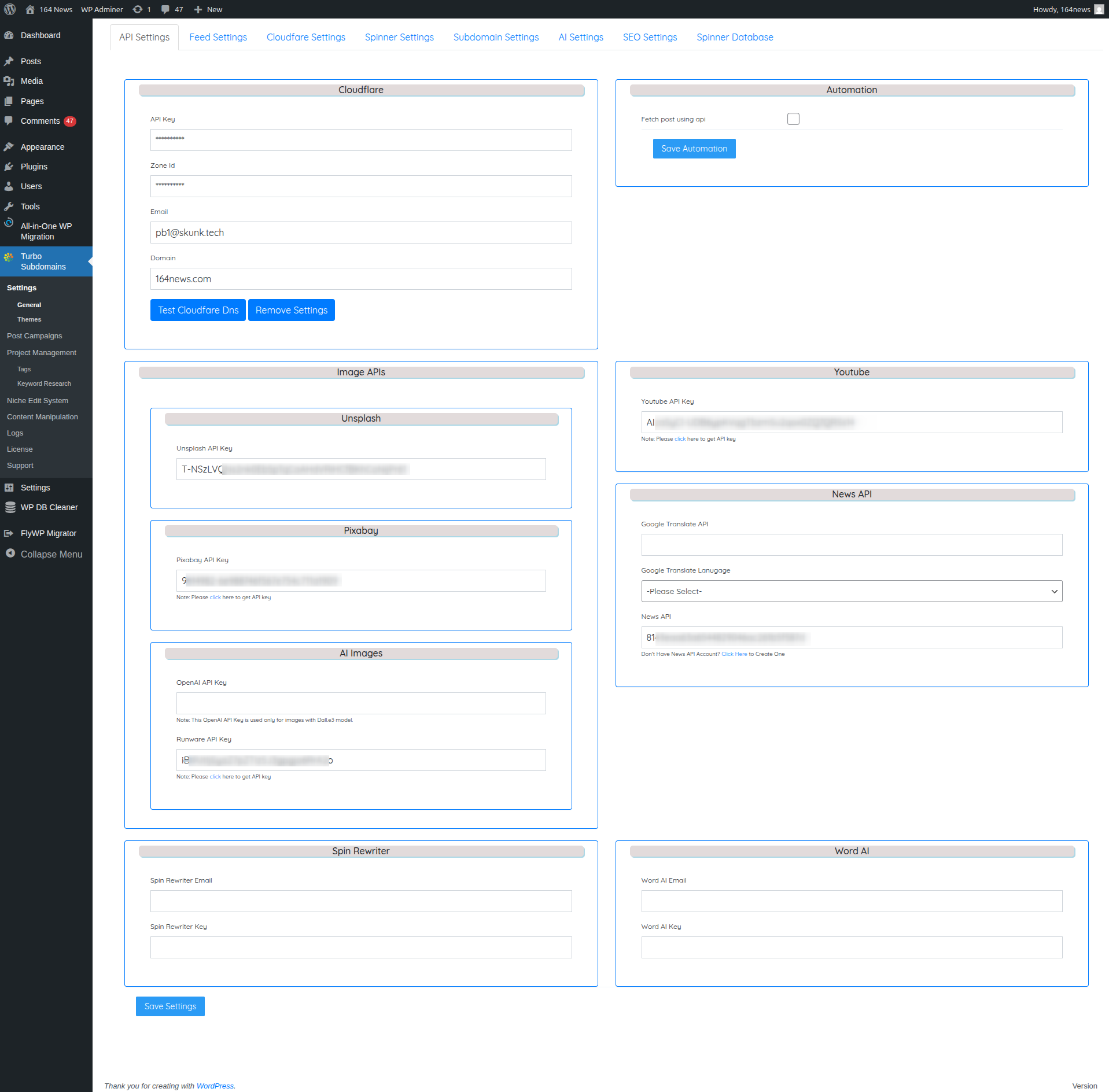Open the Spinner Database tab
This screenshot has width=1109, height=1092.
pos(734,37)
